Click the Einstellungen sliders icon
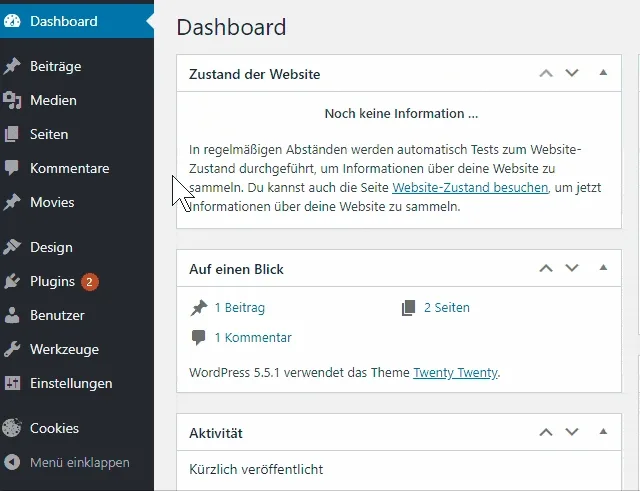Screen dimensions: 640x491 point(12,383)
